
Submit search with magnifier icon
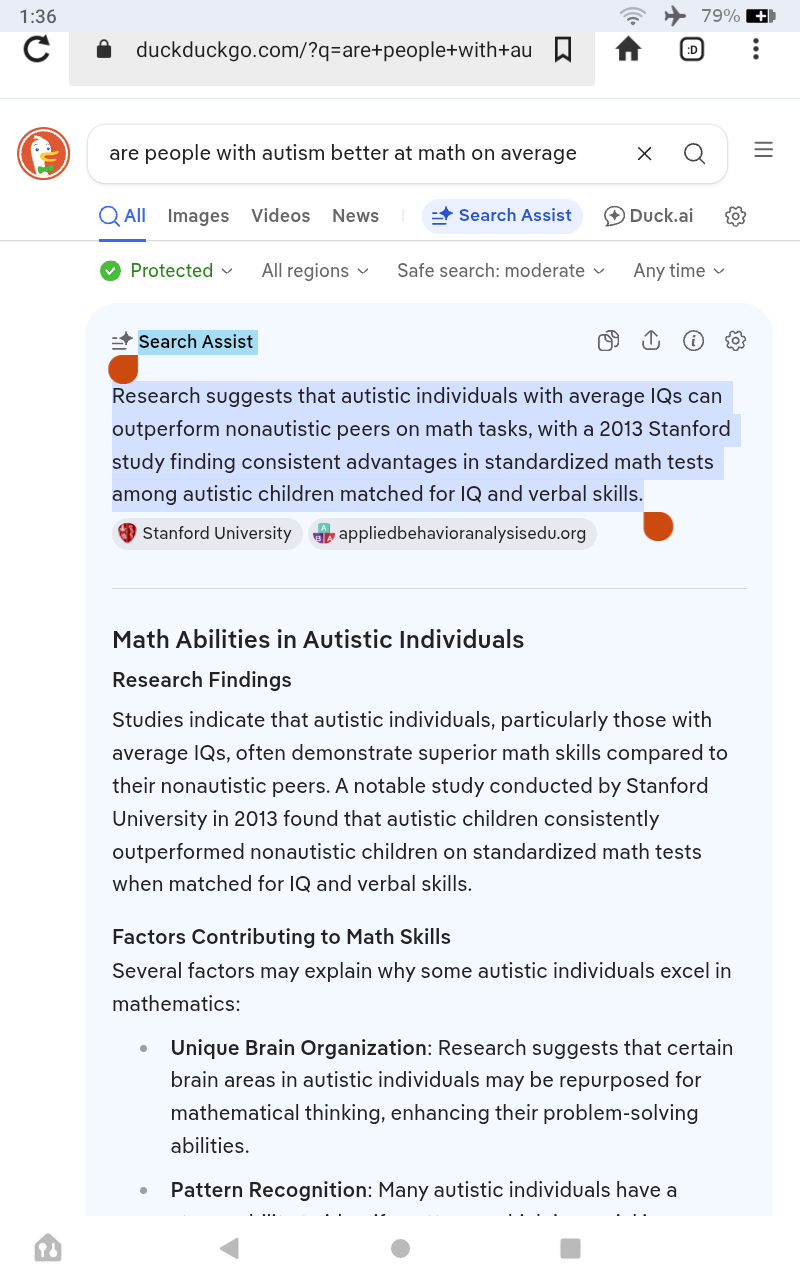pos(694,153)
